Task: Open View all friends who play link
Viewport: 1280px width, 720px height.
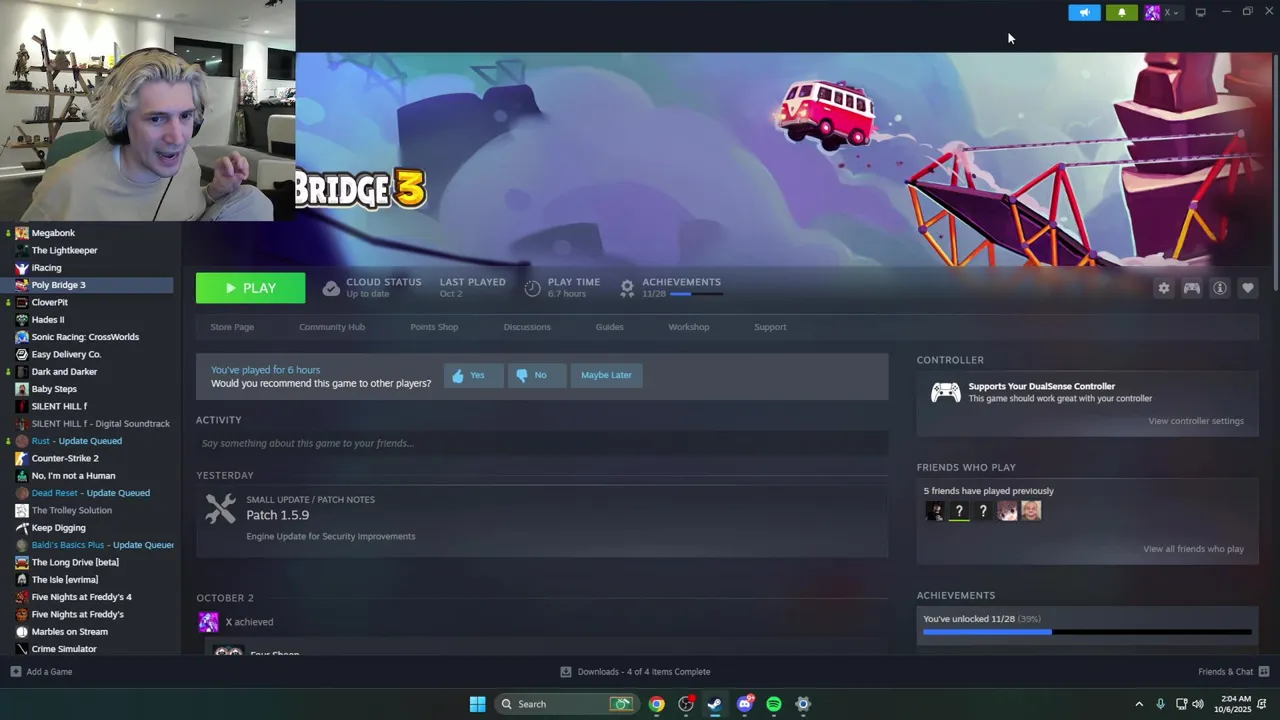Action: coord(1193,549)
